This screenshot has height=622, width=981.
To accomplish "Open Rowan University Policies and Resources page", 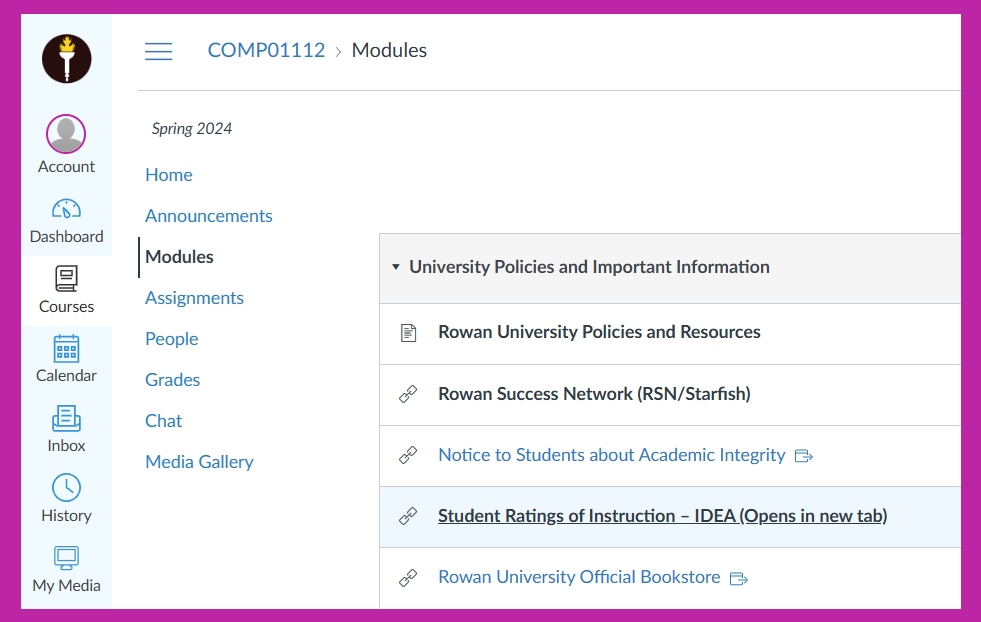I will coord(599,332).
